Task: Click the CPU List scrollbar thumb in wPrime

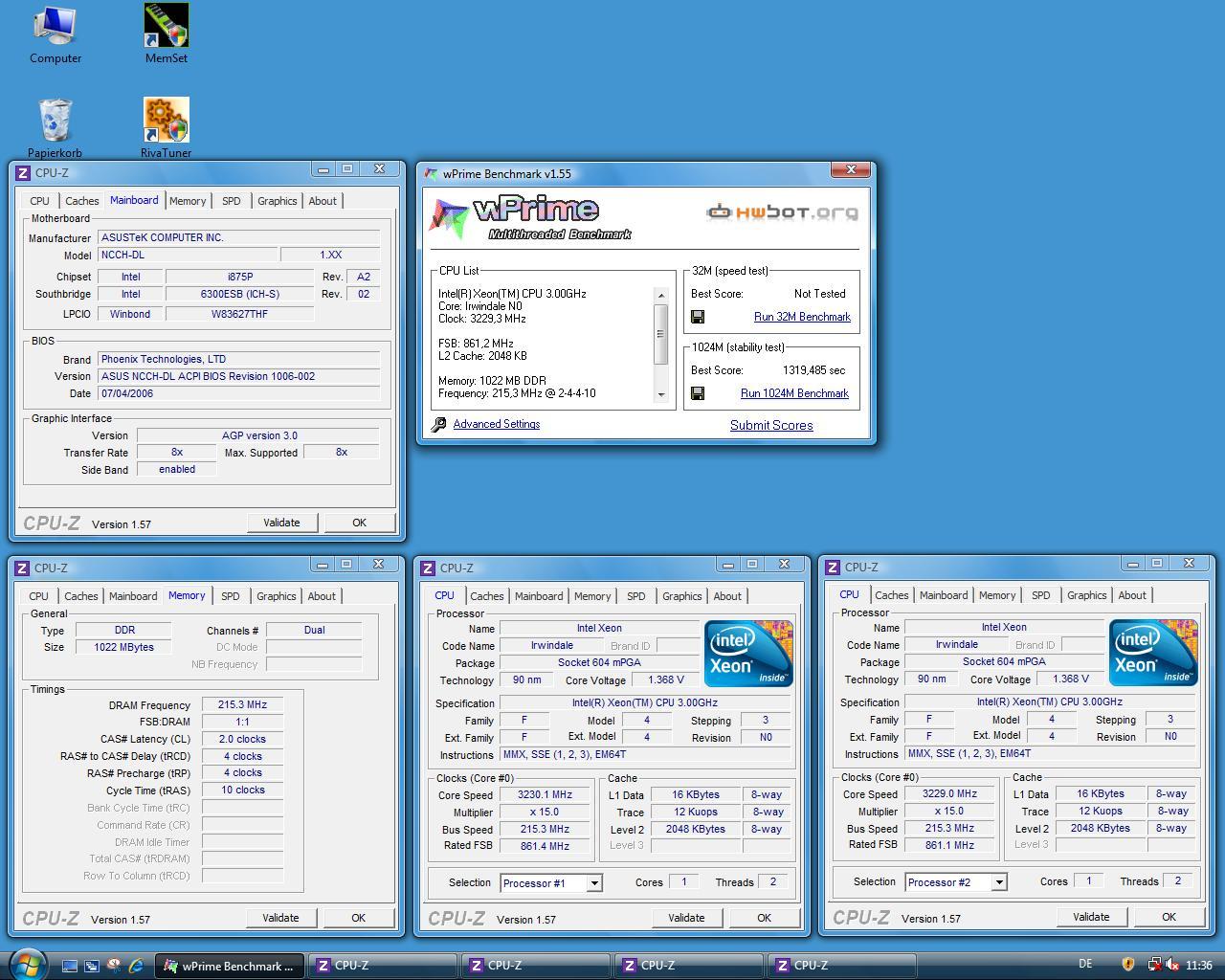Action: pos(660,334)
